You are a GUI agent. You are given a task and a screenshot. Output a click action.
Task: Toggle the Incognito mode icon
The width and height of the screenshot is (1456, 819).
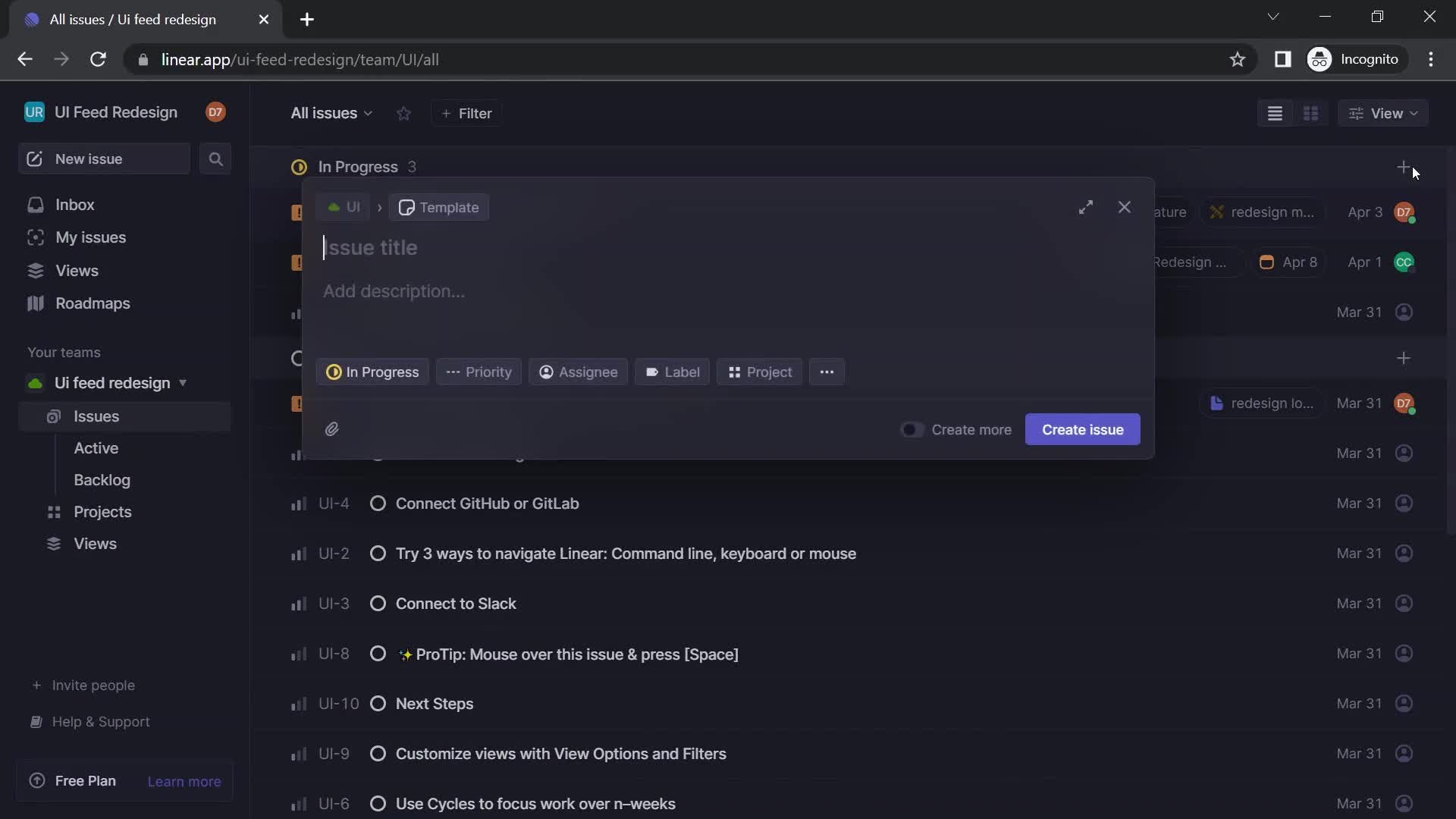coord(1318,59)
